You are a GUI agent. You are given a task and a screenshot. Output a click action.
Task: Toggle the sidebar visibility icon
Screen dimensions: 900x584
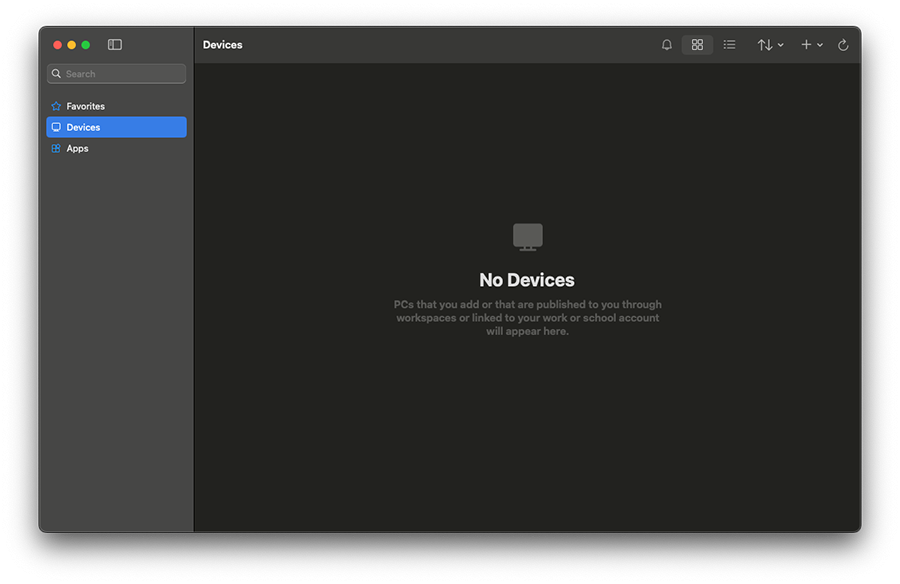115,45
